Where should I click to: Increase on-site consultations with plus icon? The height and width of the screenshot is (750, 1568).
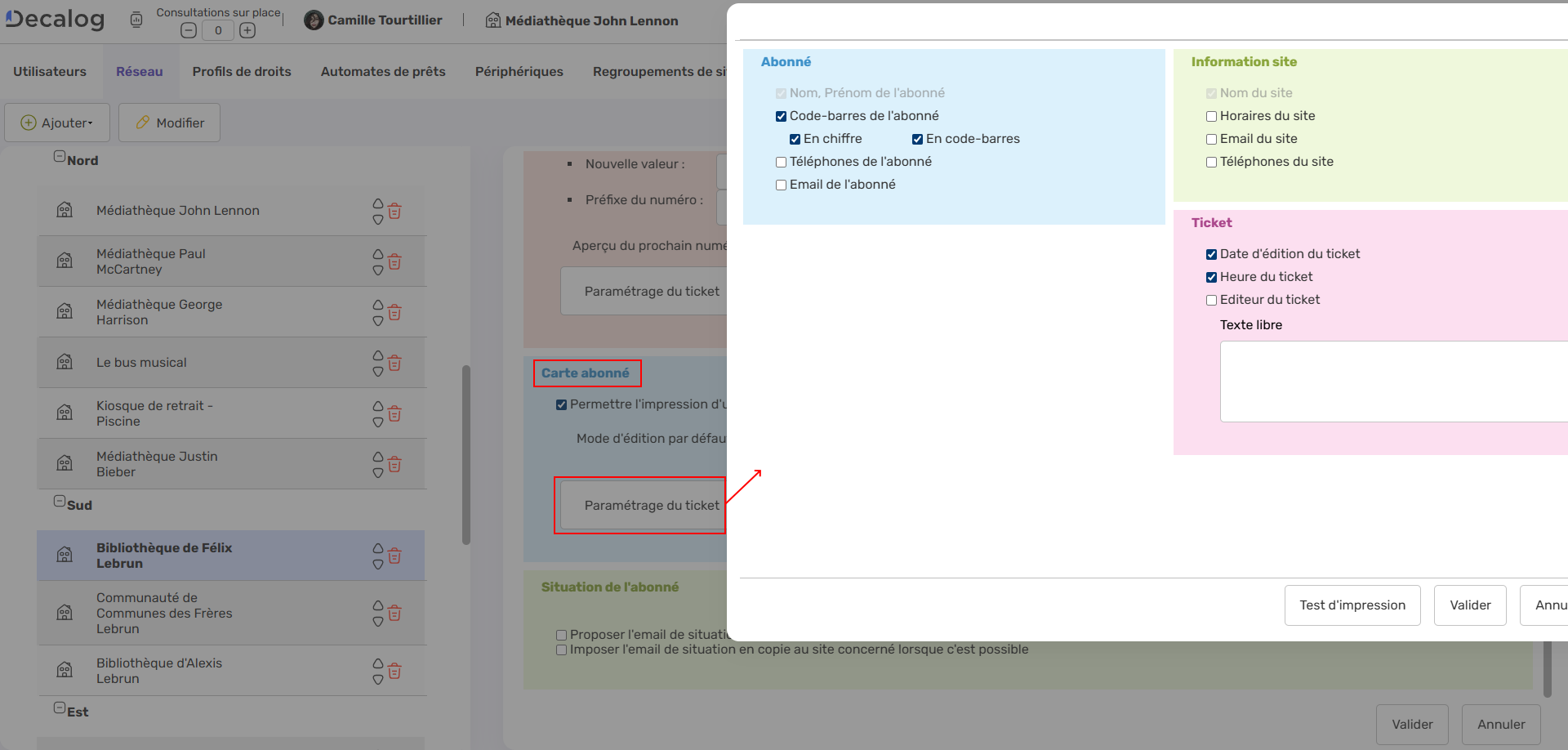click(247, 30)
